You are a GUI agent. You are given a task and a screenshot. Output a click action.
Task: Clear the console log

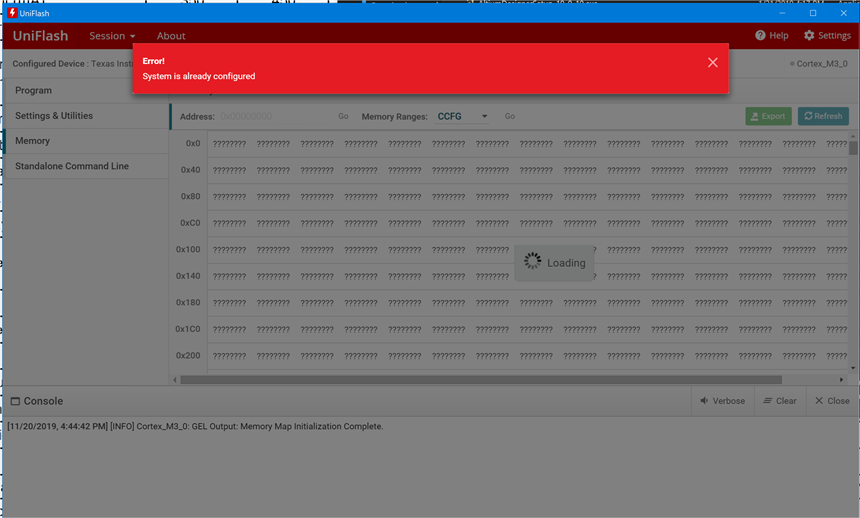coord(780,401)
